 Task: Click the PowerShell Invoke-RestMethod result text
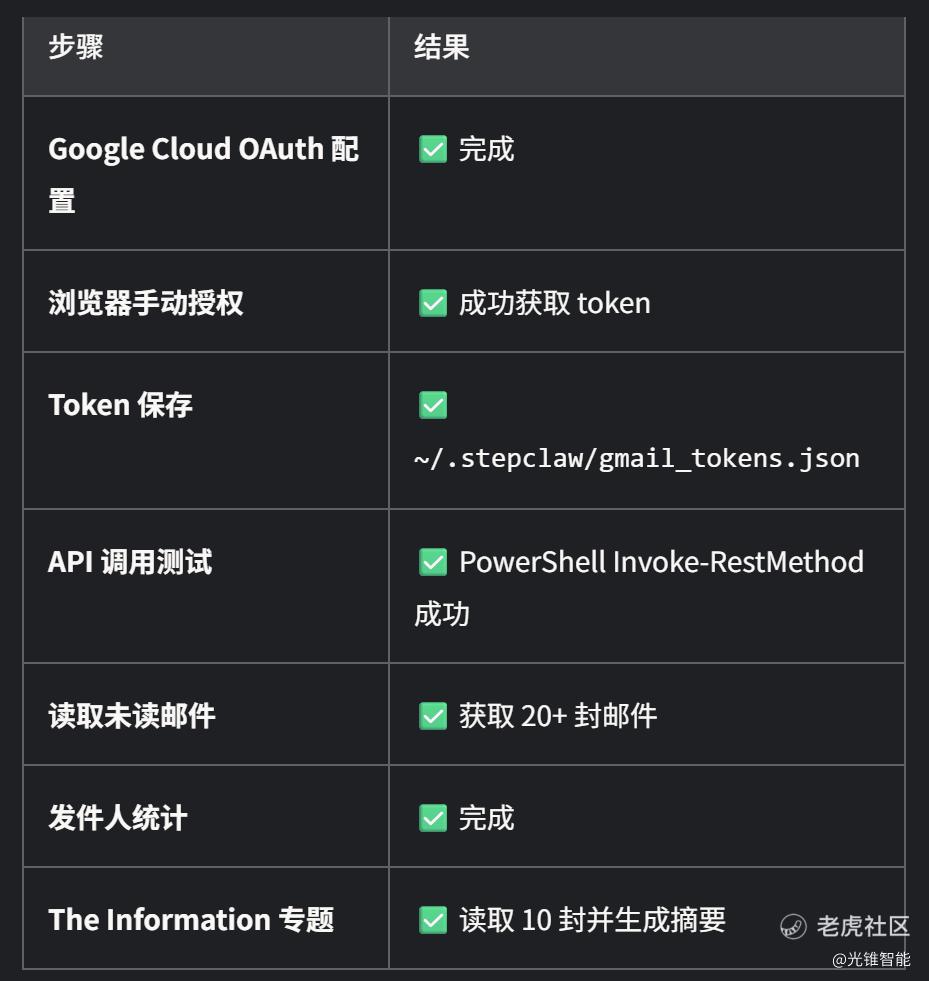click(x=661, y=562)
